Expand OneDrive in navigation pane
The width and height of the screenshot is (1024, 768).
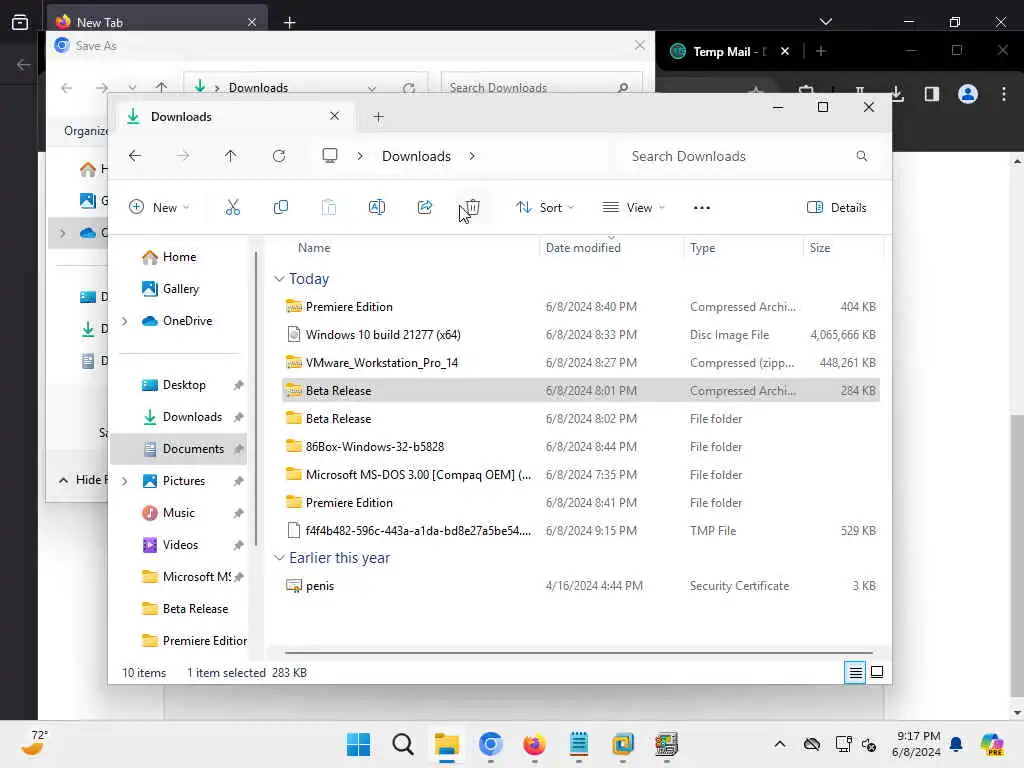tap(124, 321)
